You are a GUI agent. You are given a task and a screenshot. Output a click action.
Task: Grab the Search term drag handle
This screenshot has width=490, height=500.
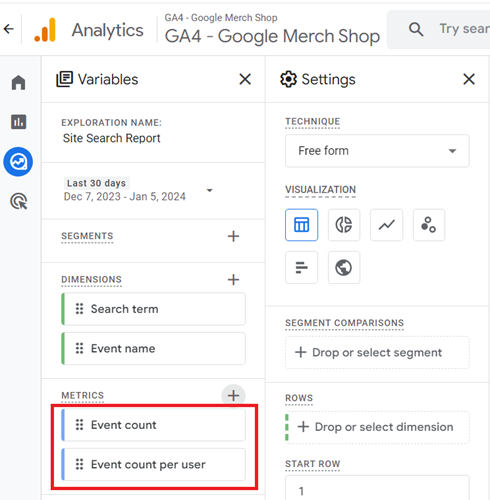point(79,309)
